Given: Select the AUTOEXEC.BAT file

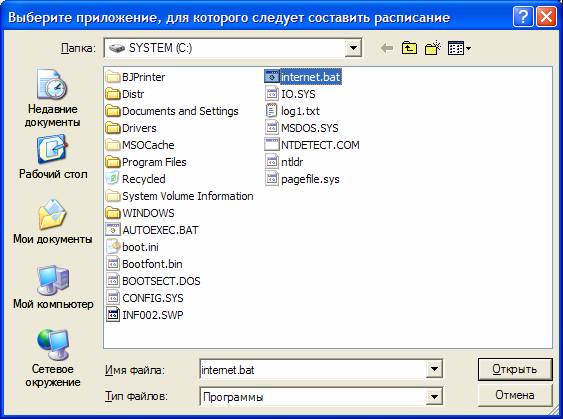Looking at the screenshot, I should (152, 230).
